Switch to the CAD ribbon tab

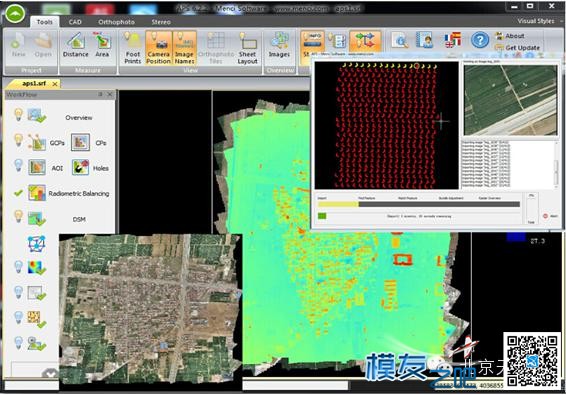tap(75, 22)
